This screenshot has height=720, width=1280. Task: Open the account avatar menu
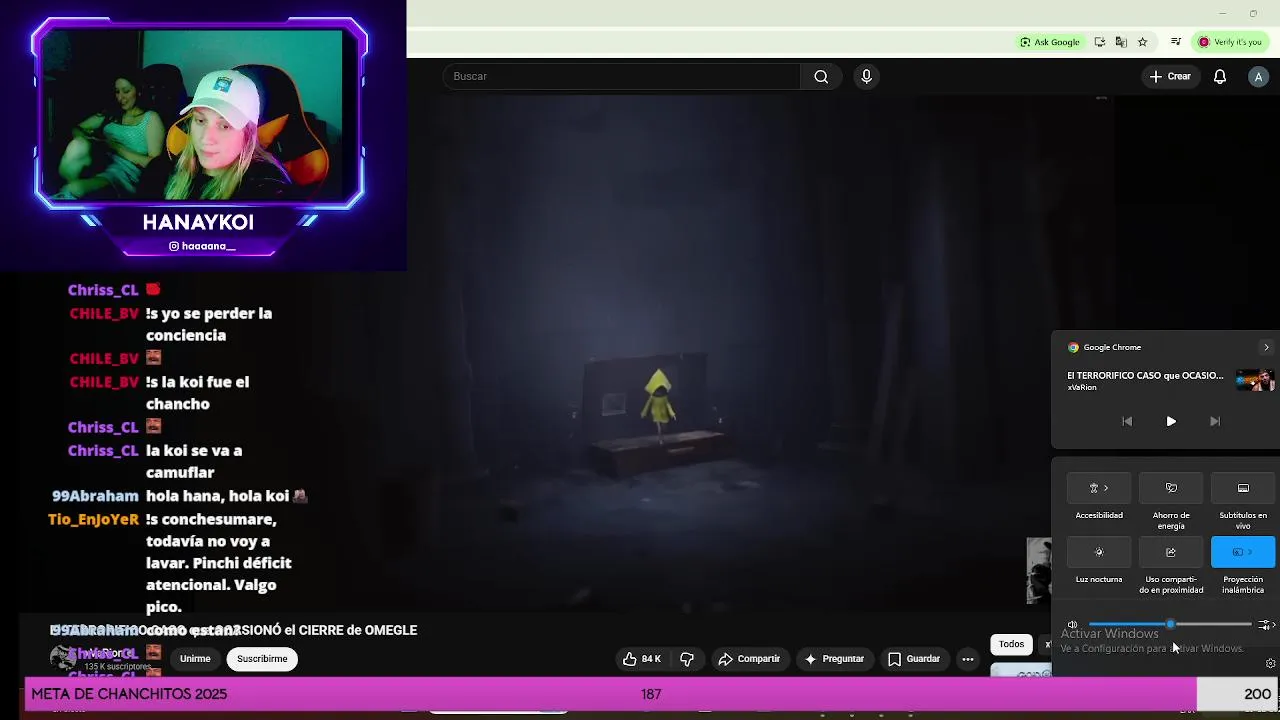[1258, 77]
